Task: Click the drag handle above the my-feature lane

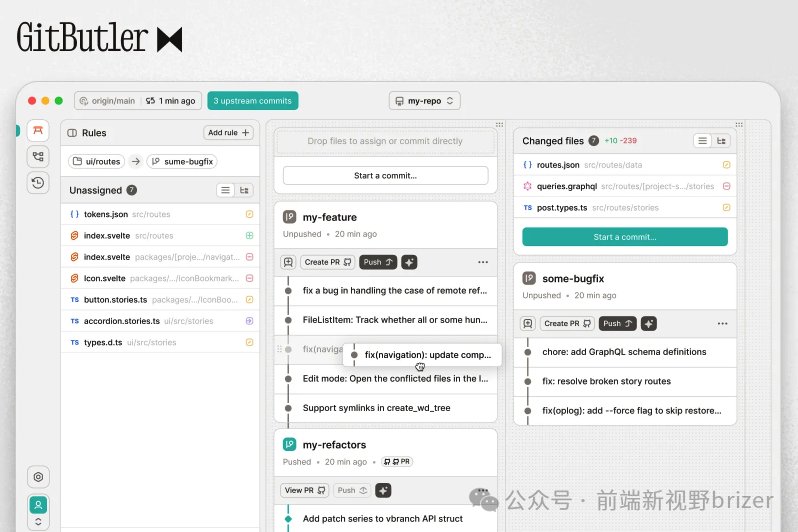Action: pyautogui.click(x=499, y=125)
